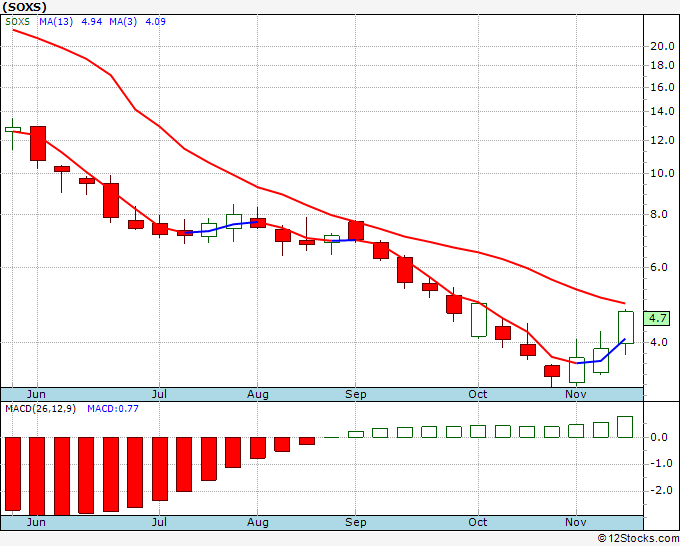Click the rightmost green MACD histogram bar
Viewport: 680px width, 546px height.
coord(625,427)
